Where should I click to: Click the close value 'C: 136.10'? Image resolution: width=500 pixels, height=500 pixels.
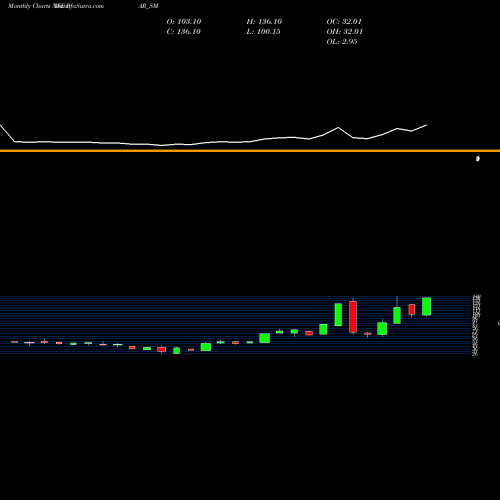(184, 32)
